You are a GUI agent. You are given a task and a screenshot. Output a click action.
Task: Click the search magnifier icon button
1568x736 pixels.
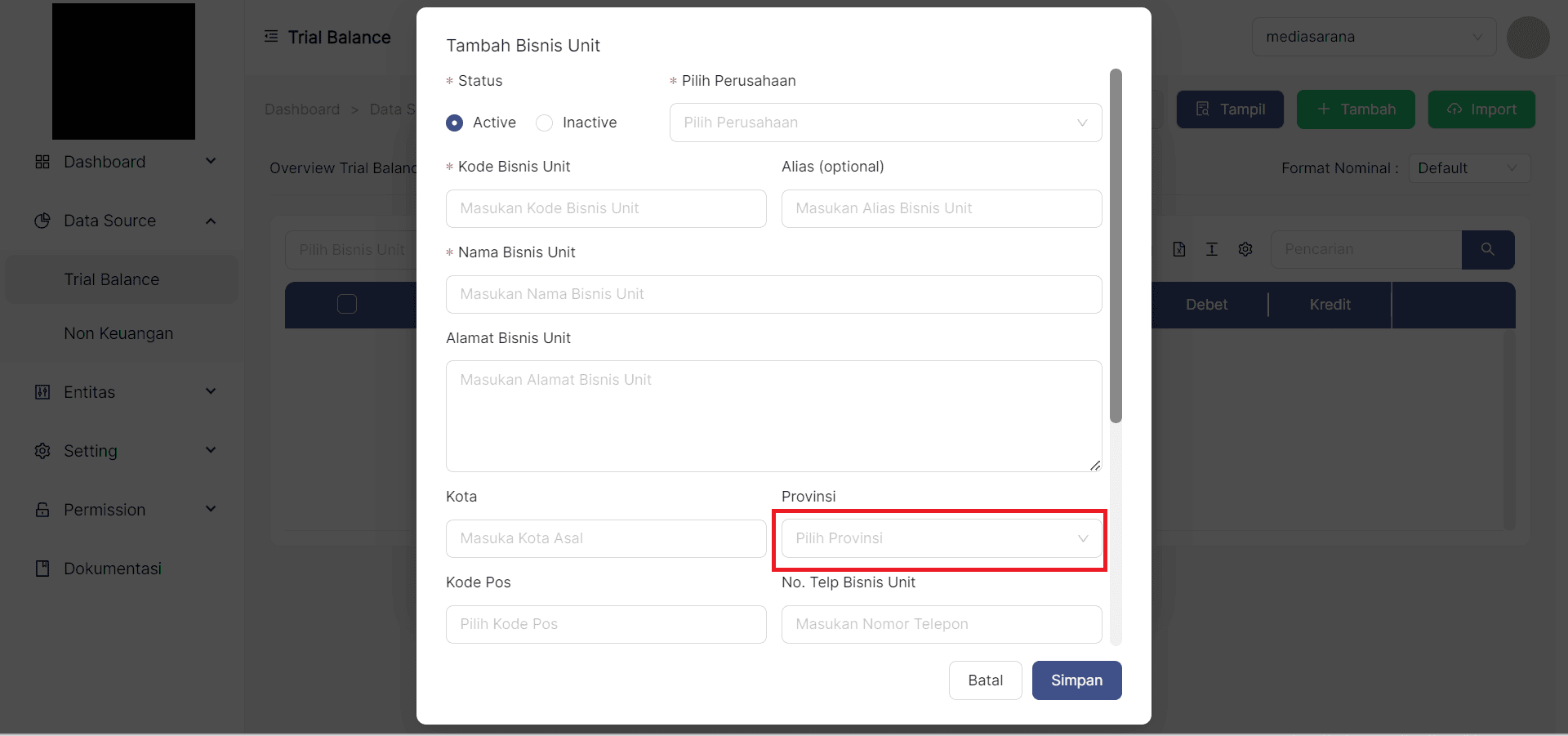coord(1487,249)
